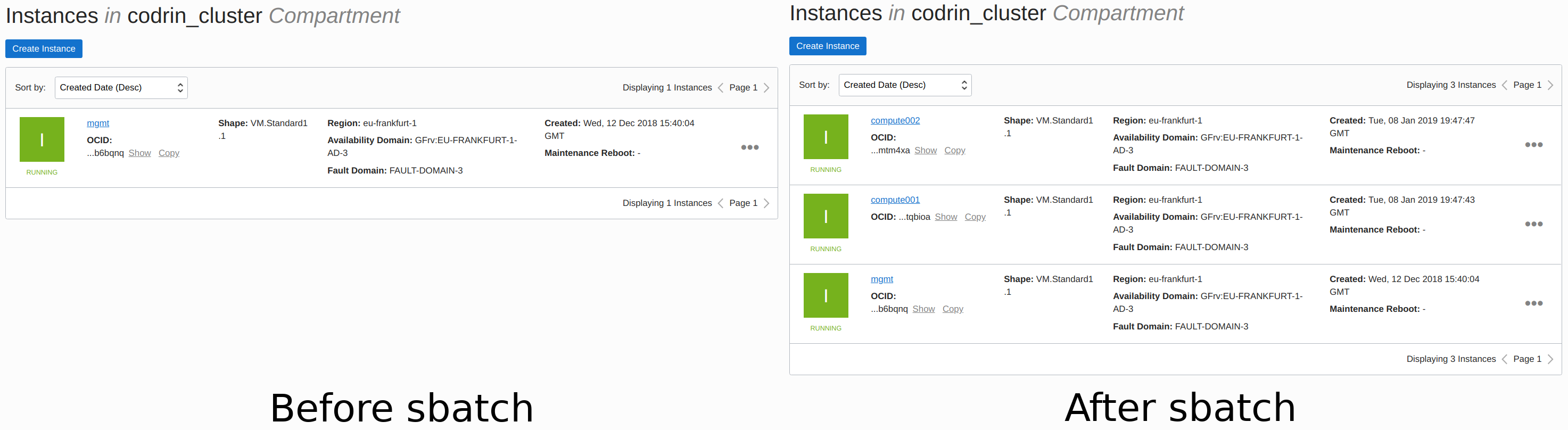1568x430 pixels.
Task: Go to previous page arrow at top of left panel
Action: click(x=721, y=88)
